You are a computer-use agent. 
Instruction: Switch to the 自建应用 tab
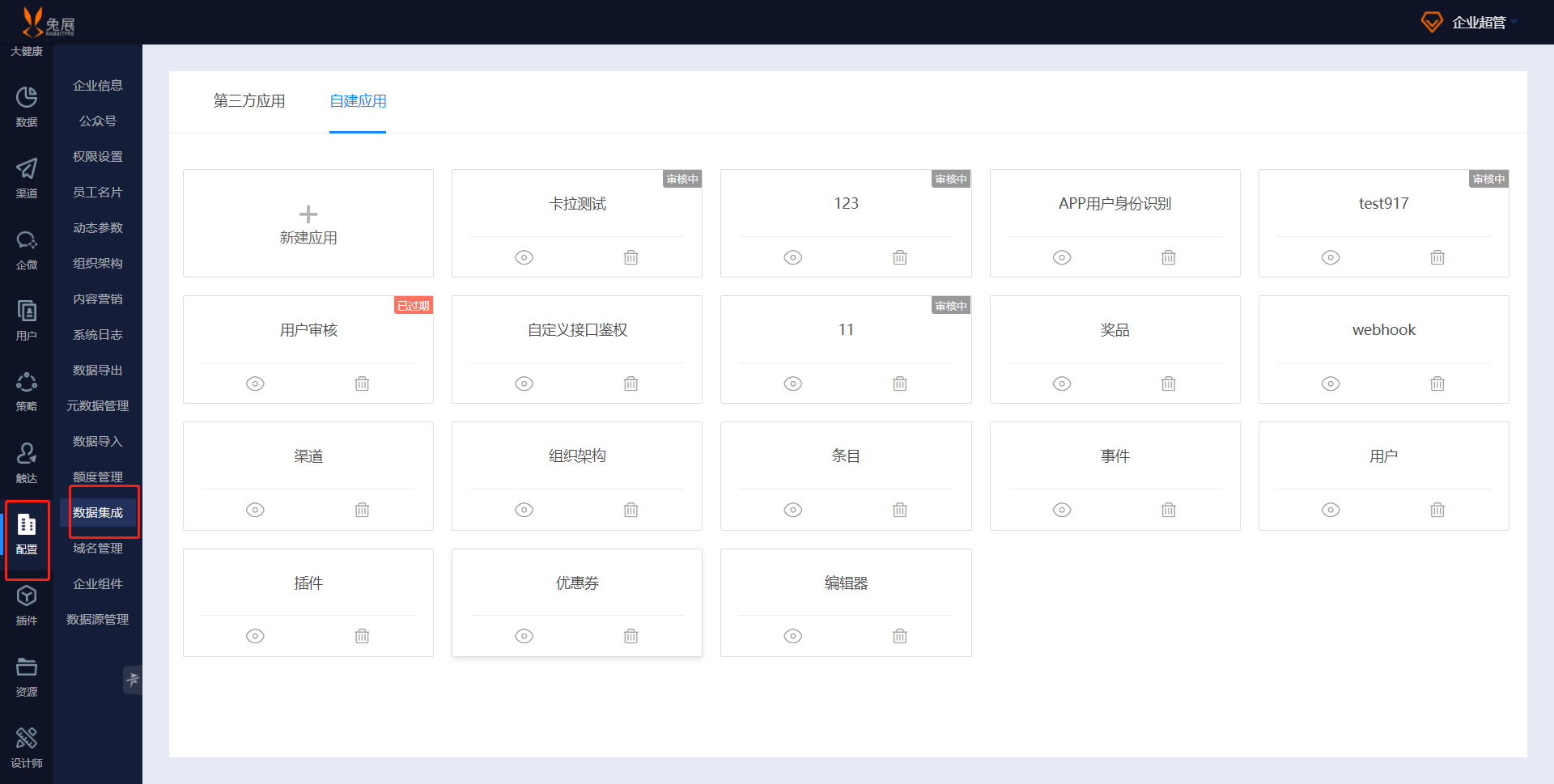tap(358, 101)
